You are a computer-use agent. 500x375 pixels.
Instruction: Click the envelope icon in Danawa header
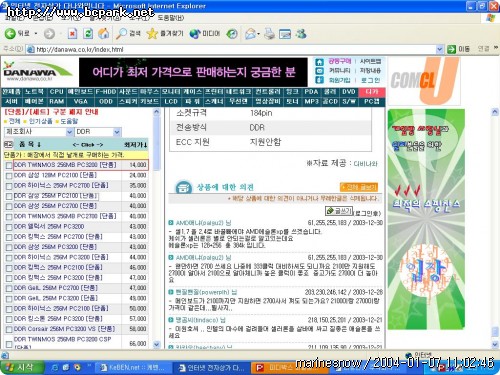click(x=319, y=71)
